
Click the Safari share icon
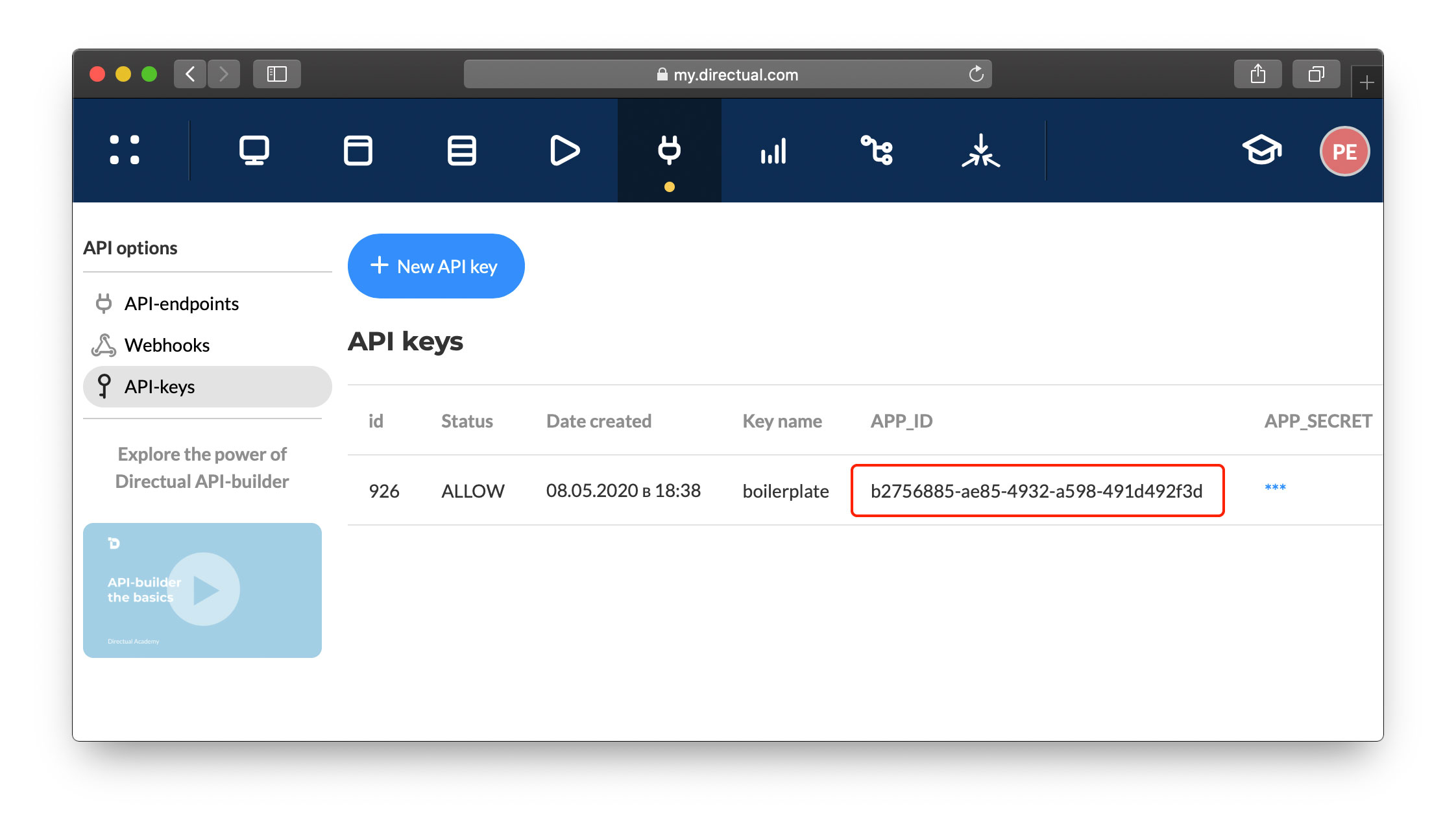coord(1258,74)
